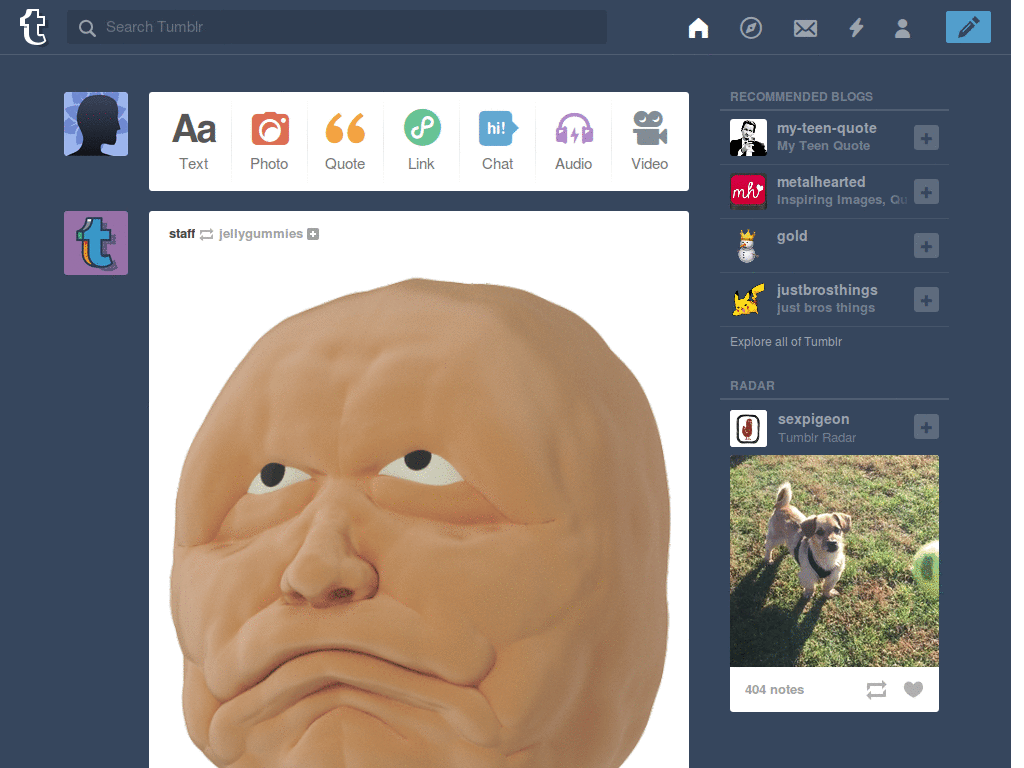Open the activity lightning bolt icon
Image resolution: width=1024 pixels, height=768 pixels.
[856, 28]
